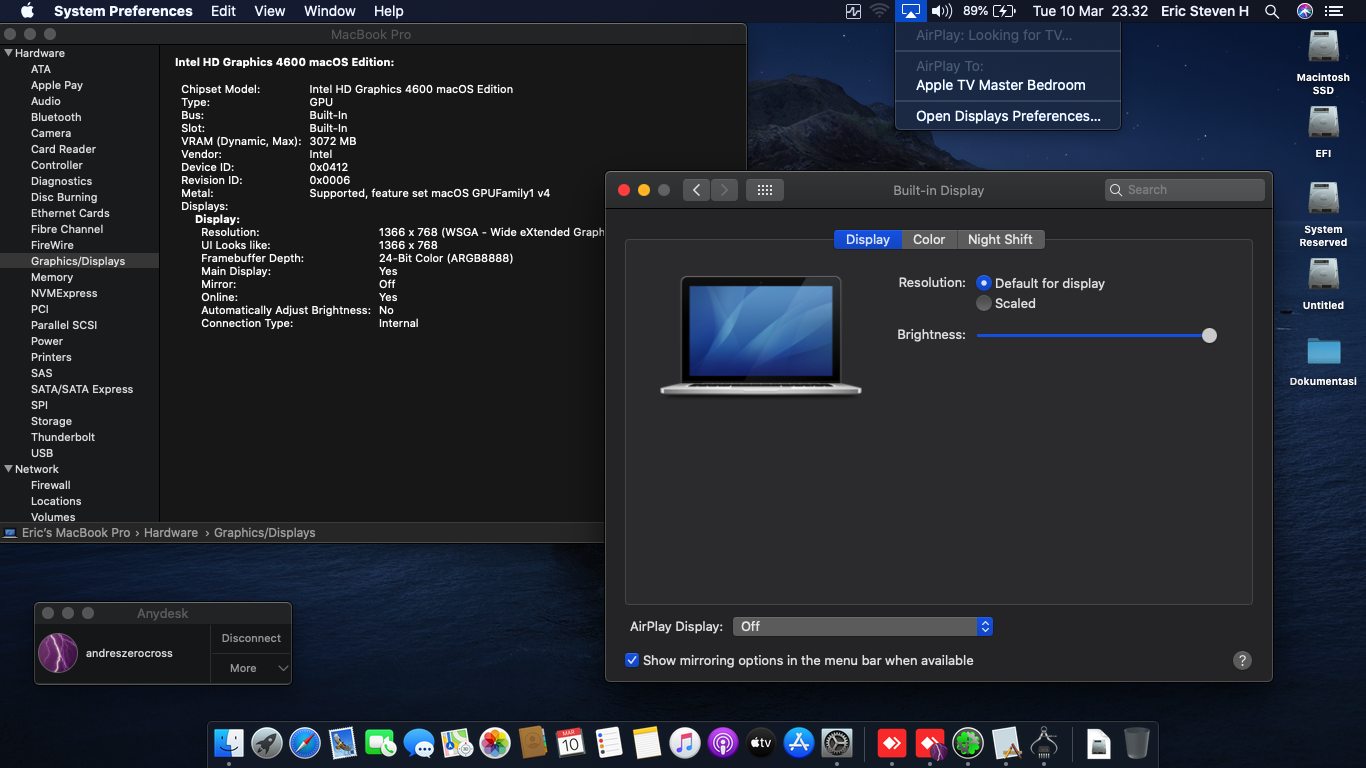Screen dimensions: 1366x768
Task: Switch to the Night Shift tab
Action: point(1000,239)
